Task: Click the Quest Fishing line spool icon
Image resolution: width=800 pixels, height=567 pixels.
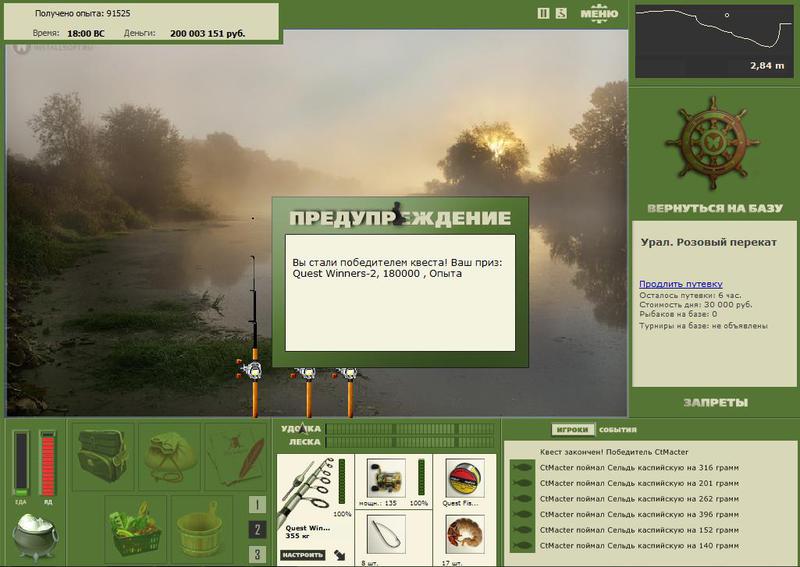Action: click(x=464, y=478)
